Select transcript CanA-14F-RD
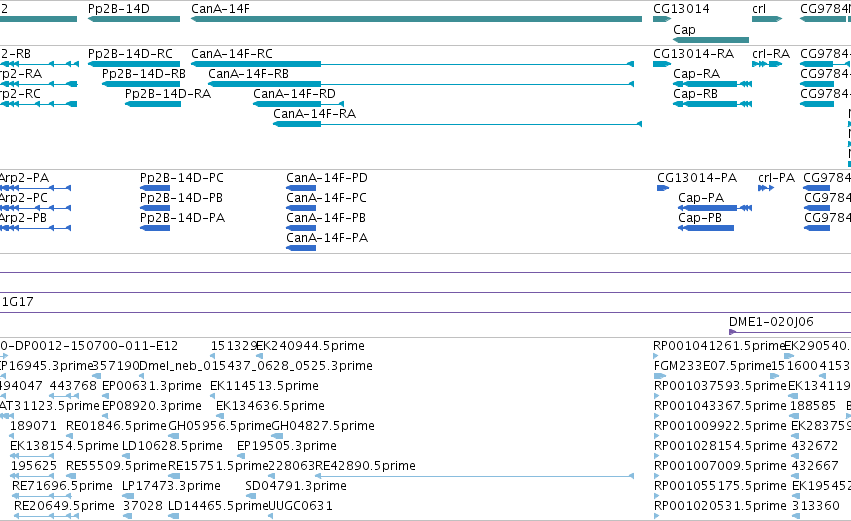 click(x=299, y=104)
